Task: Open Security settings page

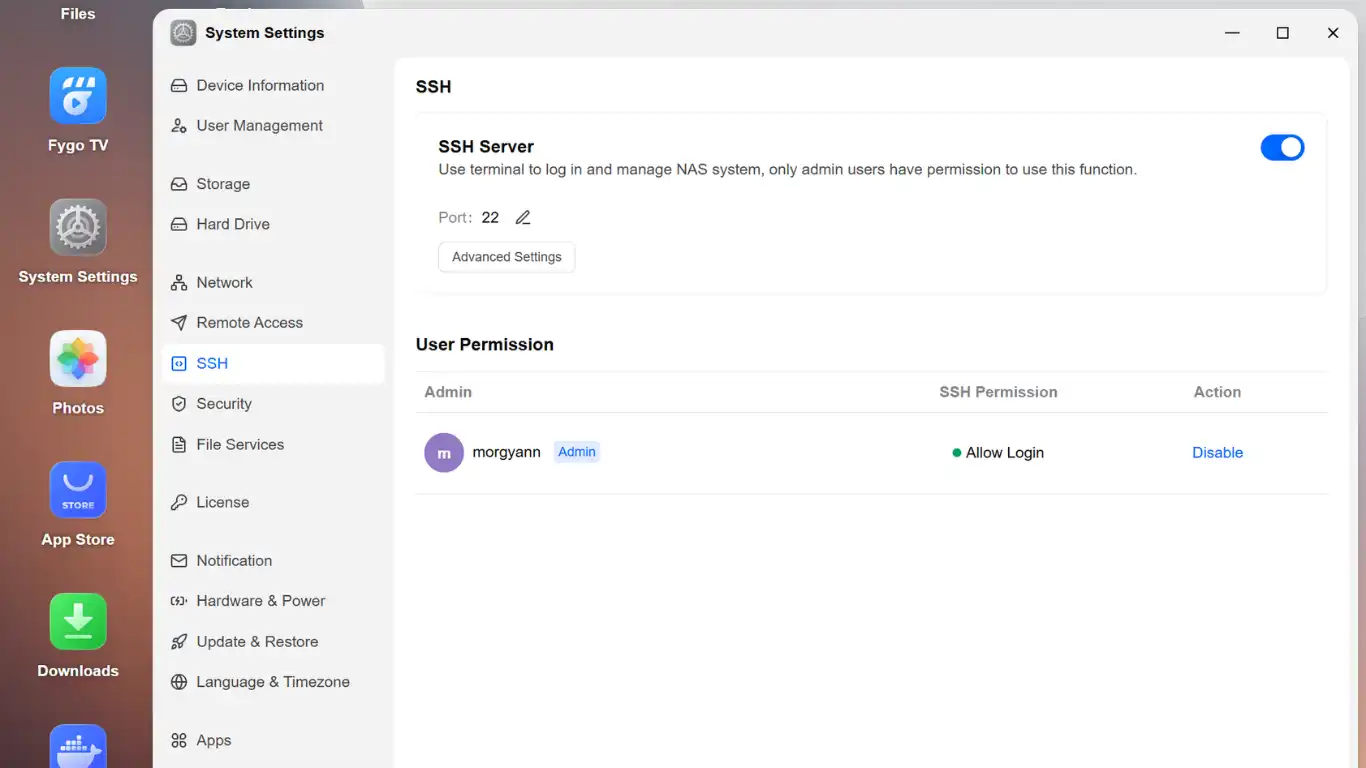Action: (273, 404)
